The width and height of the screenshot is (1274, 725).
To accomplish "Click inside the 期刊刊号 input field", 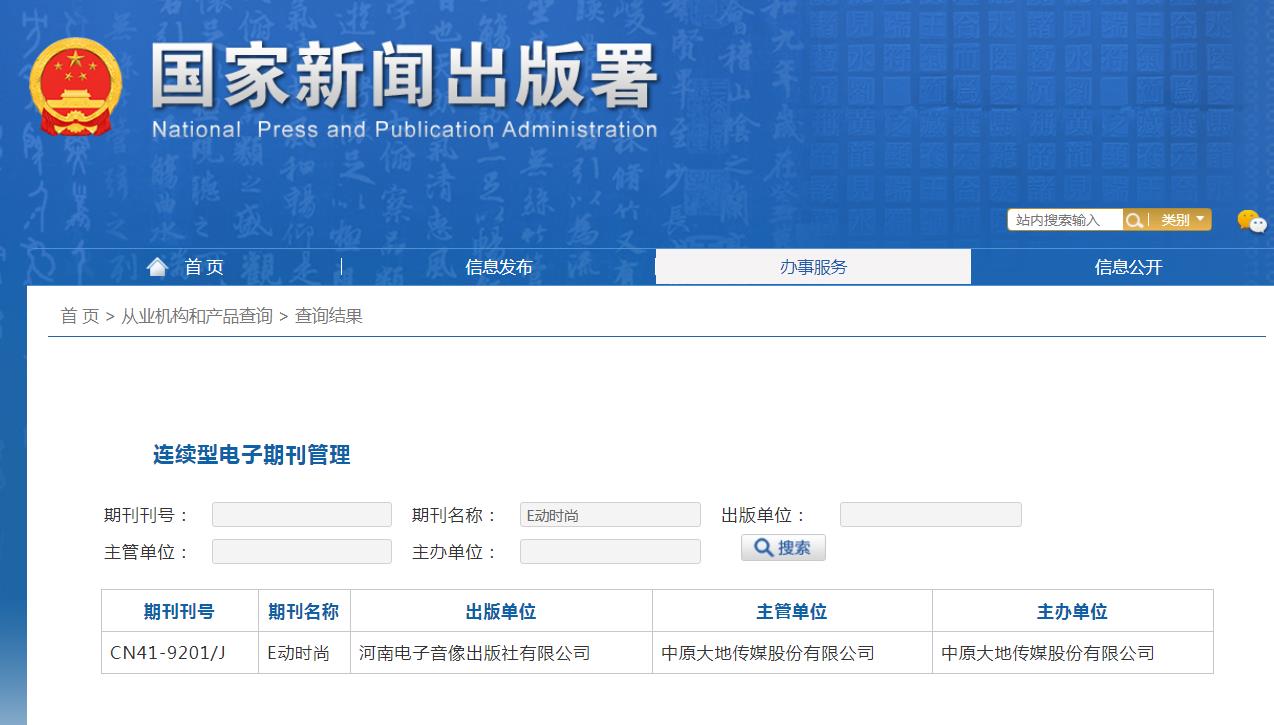I will click(x=300, y=514).
